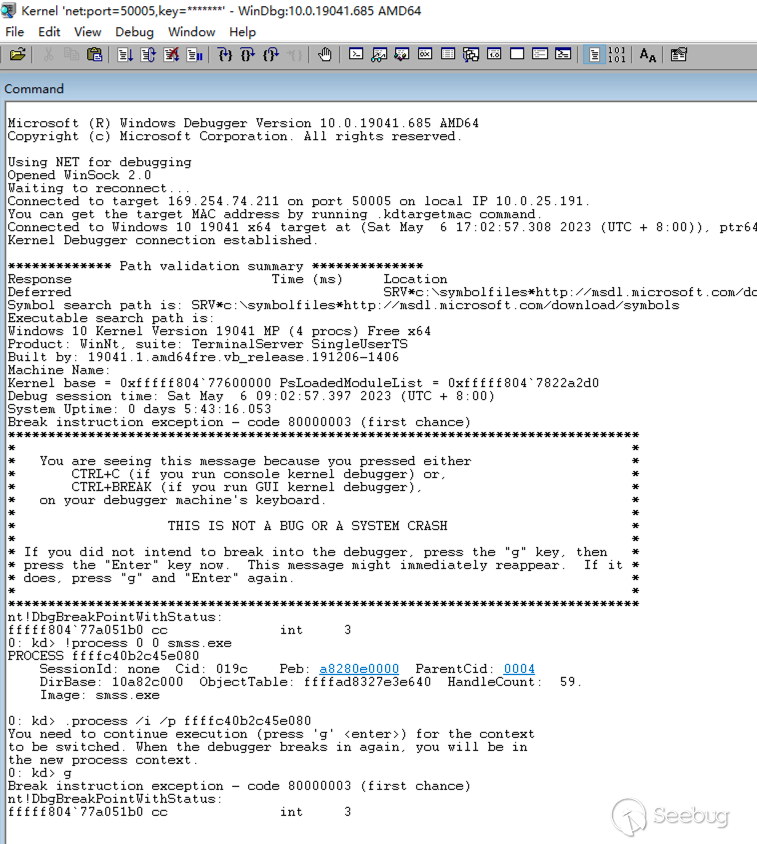Image resolution: width=757 pixels, height=844 pixels.
Task: Click the 'Kernel Debugger connection established.' line
Action: [162, 240]
